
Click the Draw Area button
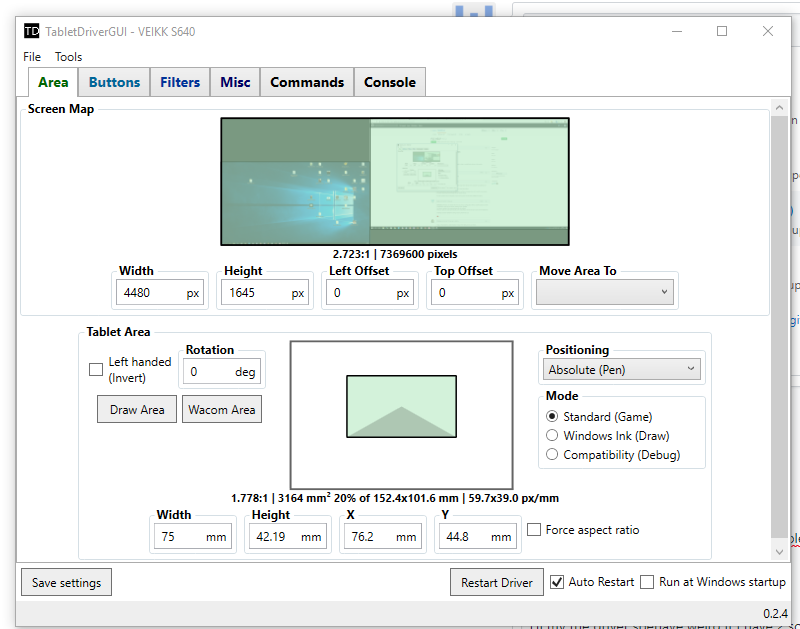tap(136, 409)
